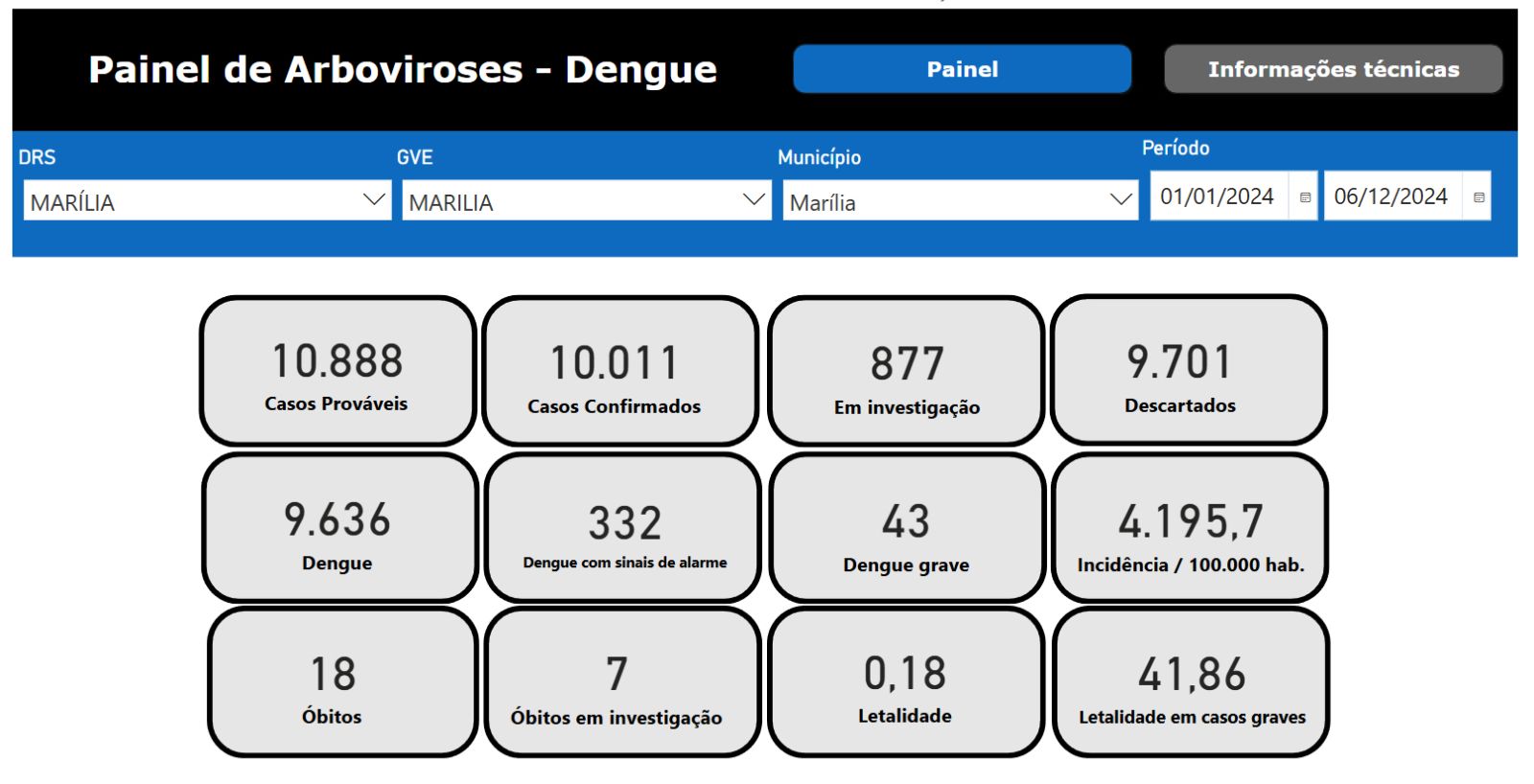Select the Incidência per 100.000 hab. card
The image size is (1534, 784).
pos(1190,529)
